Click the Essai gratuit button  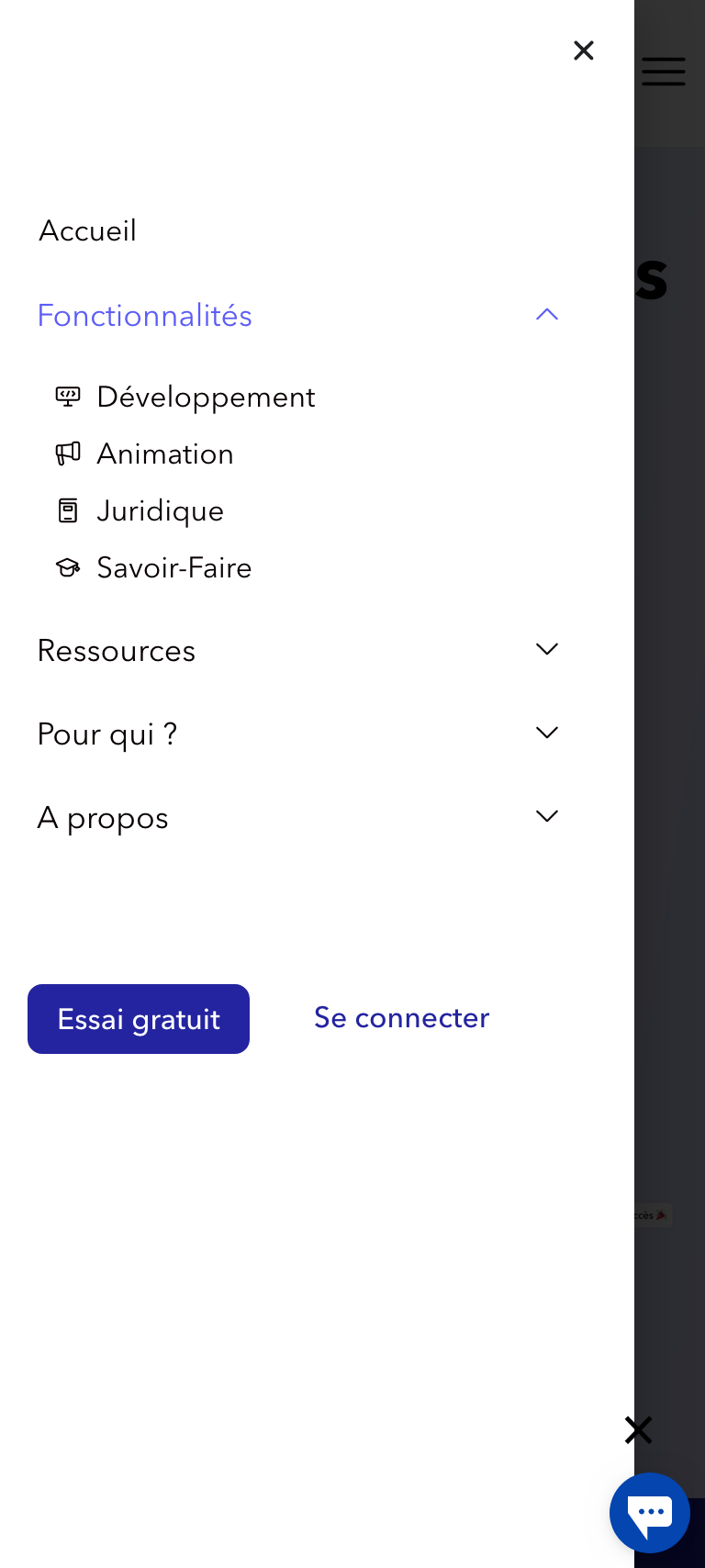click(139, 1019)
